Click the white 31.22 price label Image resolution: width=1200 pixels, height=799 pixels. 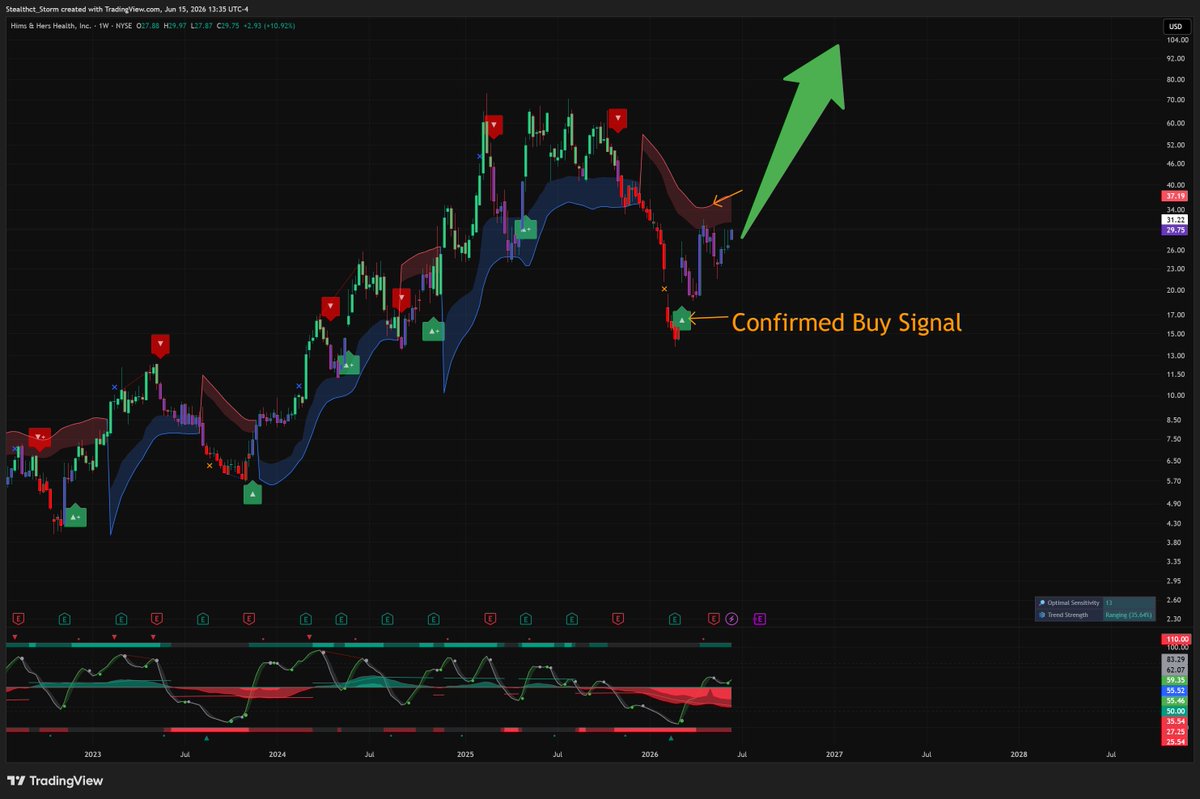(1173, 219)
